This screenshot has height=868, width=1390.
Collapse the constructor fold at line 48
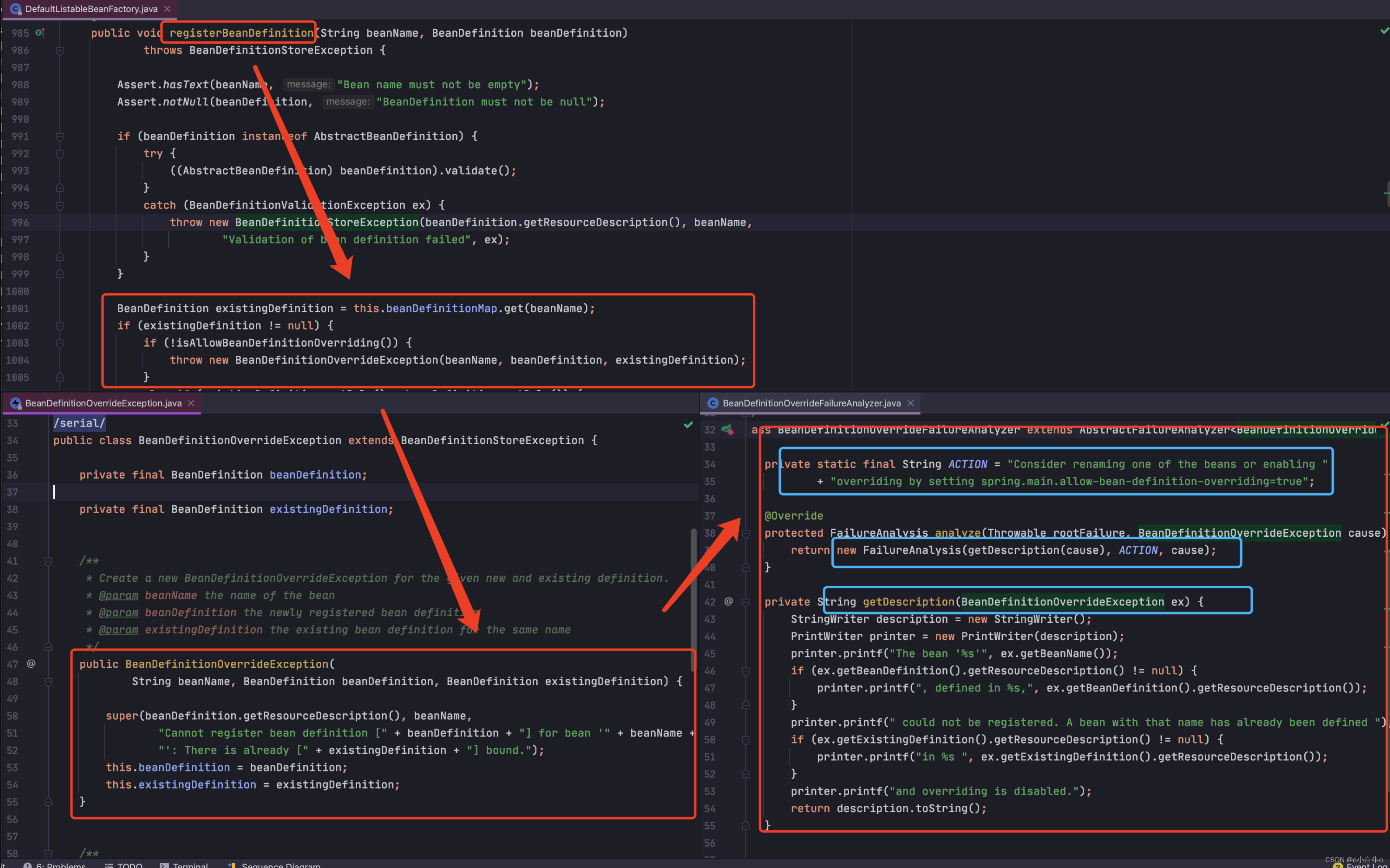coord(48,681)
